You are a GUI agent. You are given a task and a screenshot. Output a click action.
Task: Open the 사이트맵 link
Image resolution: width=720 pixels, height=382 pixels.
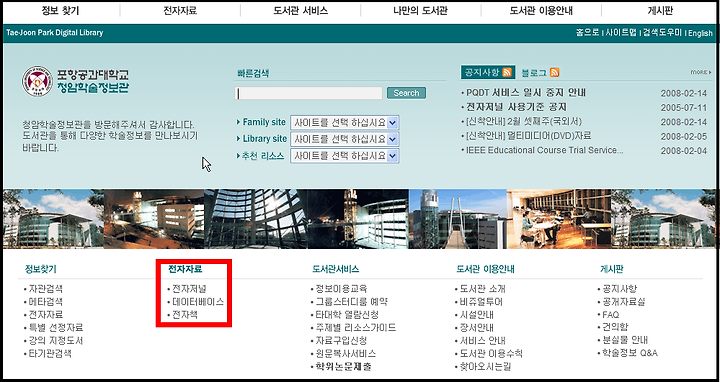(621, 33)
